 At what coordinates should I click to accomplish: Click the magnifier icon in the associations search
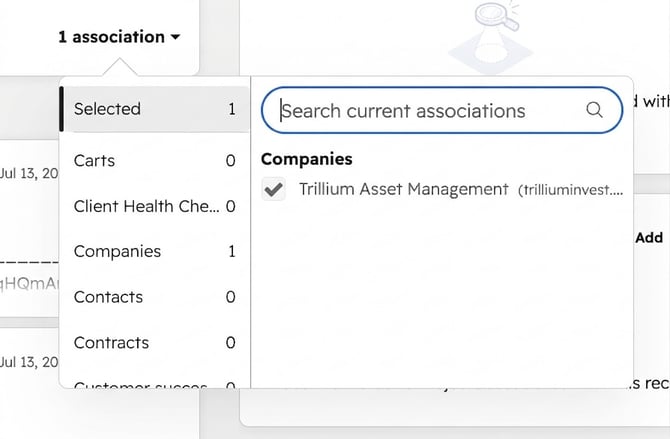coord(594,110)
